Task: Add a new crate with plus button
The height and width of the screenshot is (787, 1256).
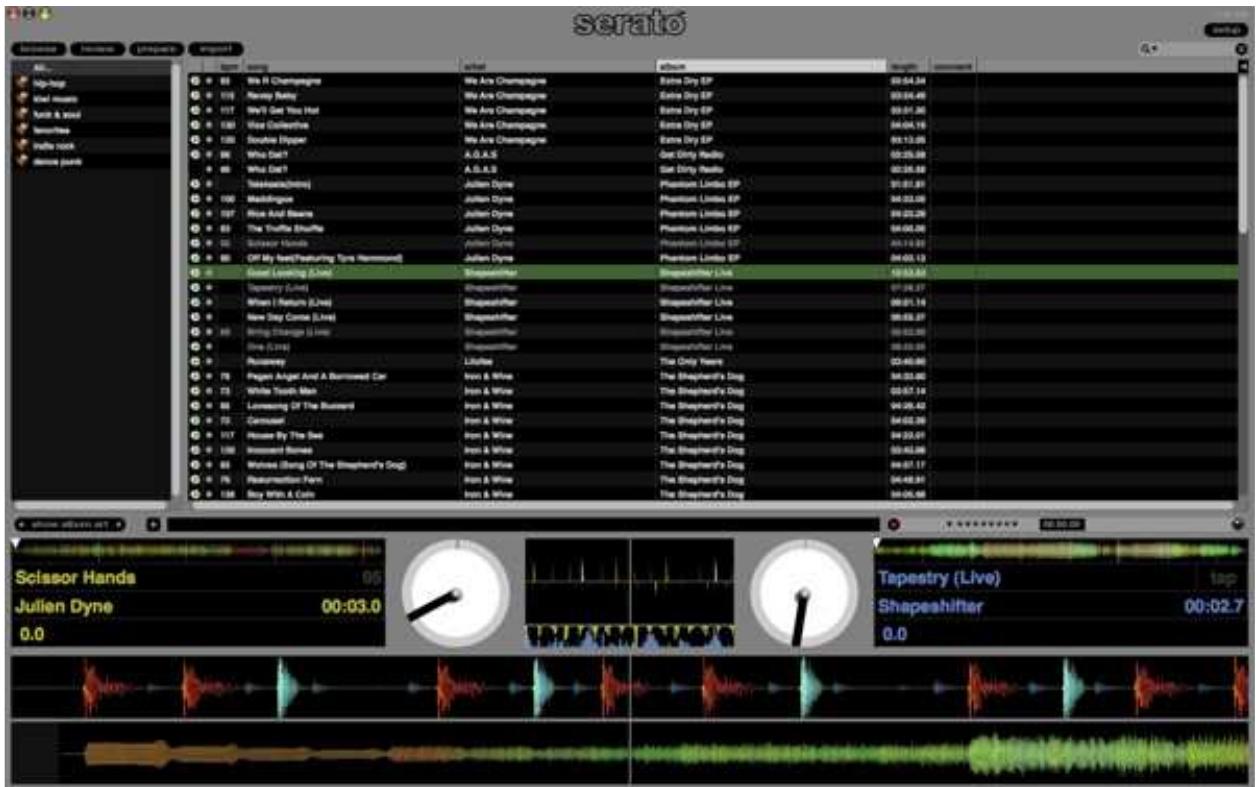Action: [x=154, y=524]
